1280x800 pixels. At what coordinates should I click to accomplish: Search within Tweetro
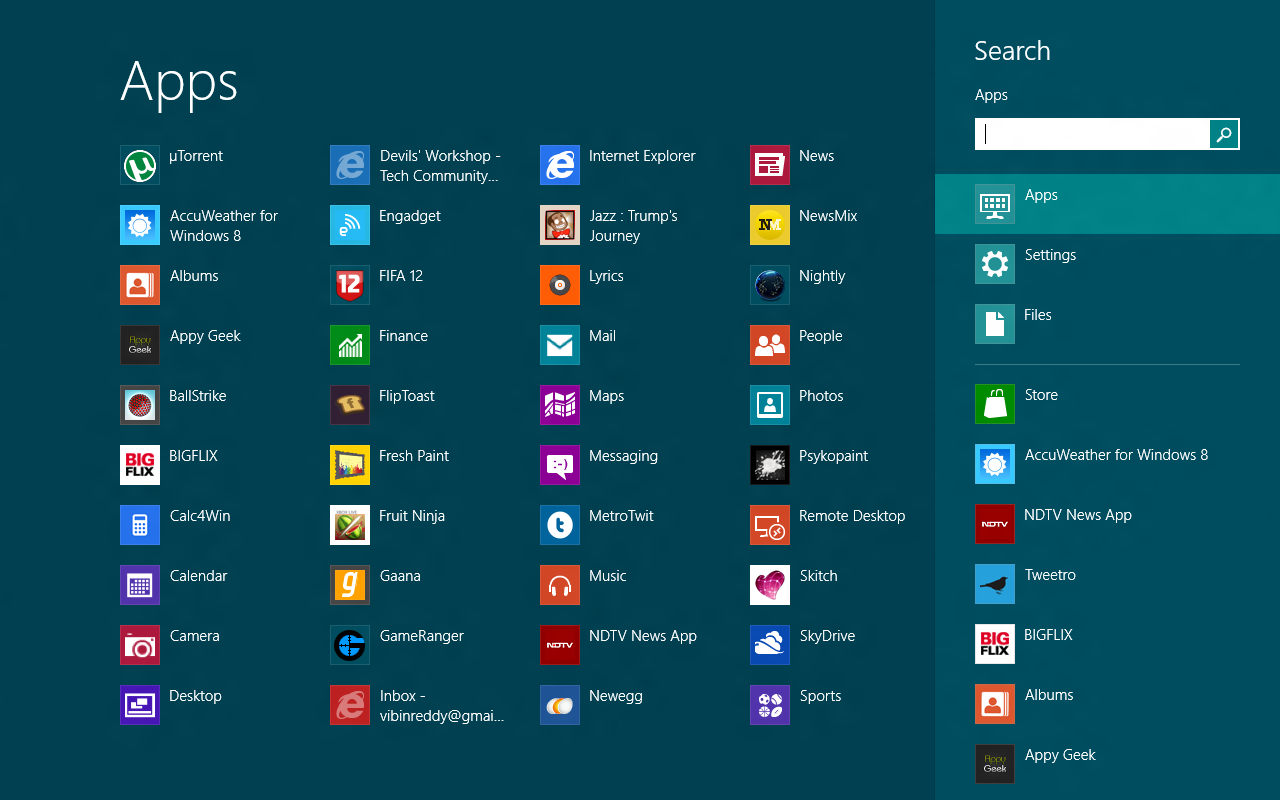pyautogui.click(x=1107, y=584)
